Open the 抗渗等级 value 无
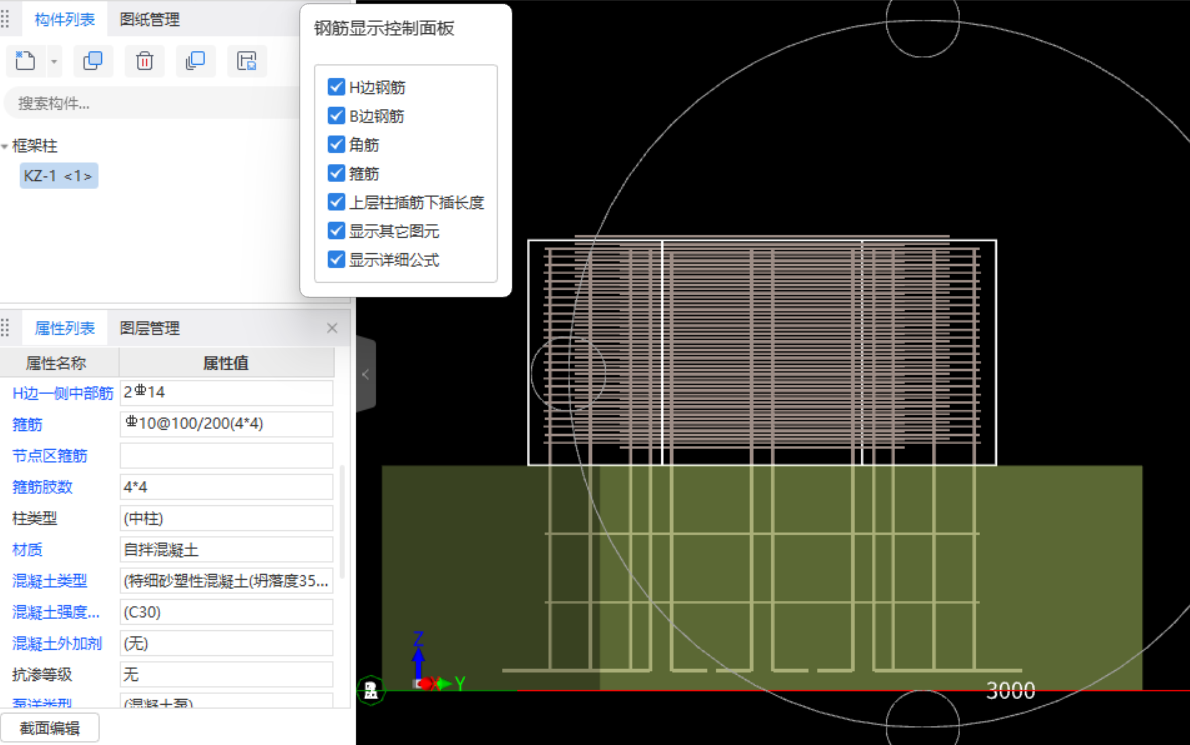The width and height of the screenshot is (1190, 745). 226,674
